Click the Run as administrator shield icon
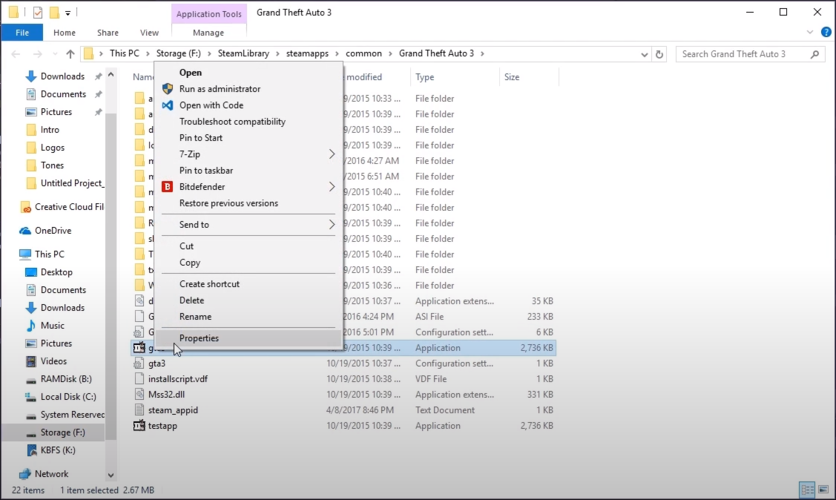 tap(168, 89)
